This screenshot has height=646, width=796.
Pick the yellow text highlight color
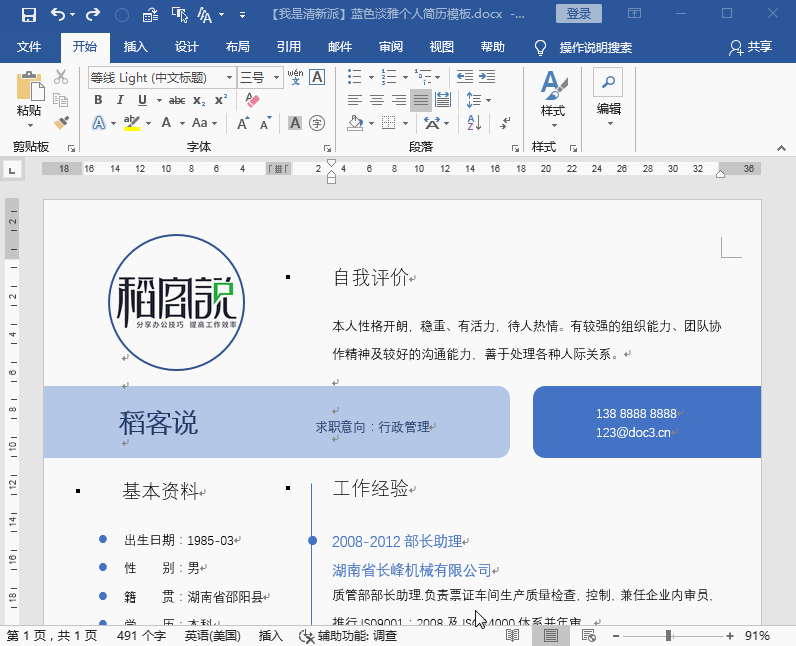(132, 123)
